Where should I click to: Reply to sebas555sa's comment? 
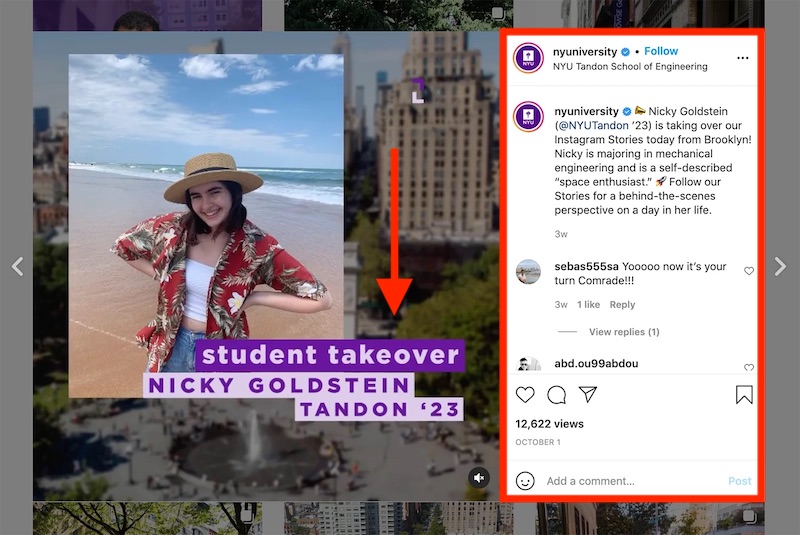pos(622,304)
